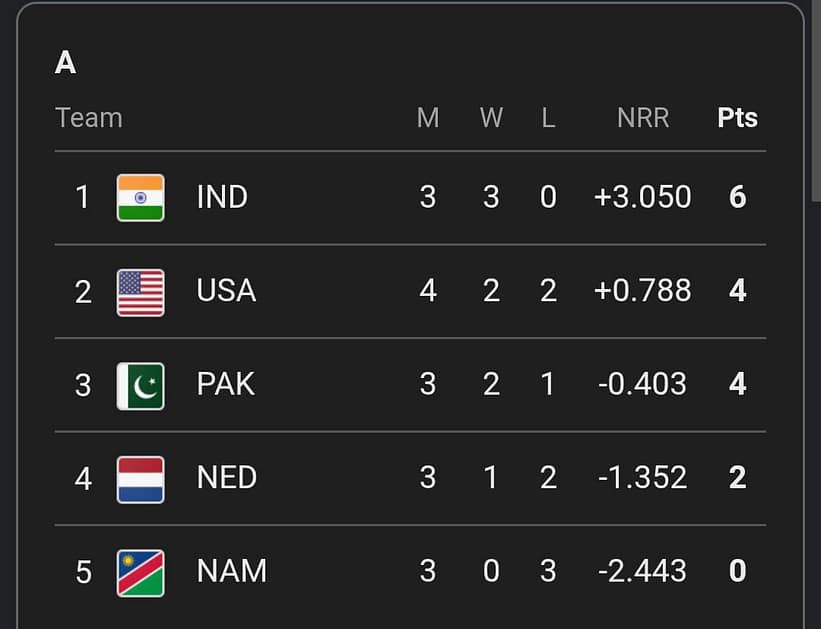The height and width of the screenshot is (629, 821).
Task: Click the Team column header
Action: (89, 118)
